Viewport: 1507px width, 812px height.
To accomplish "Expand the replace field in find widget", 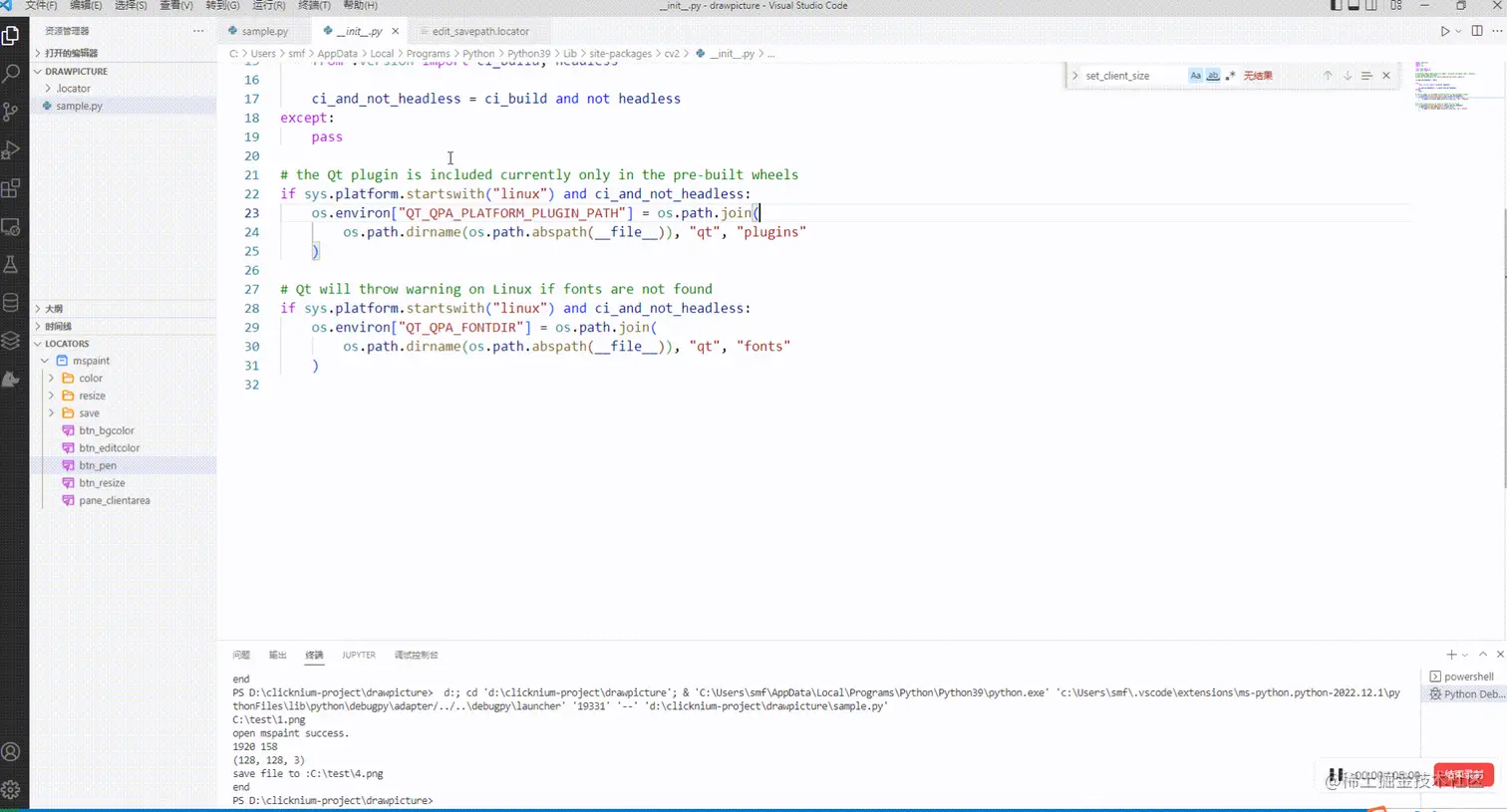I will pos(1074,76).
